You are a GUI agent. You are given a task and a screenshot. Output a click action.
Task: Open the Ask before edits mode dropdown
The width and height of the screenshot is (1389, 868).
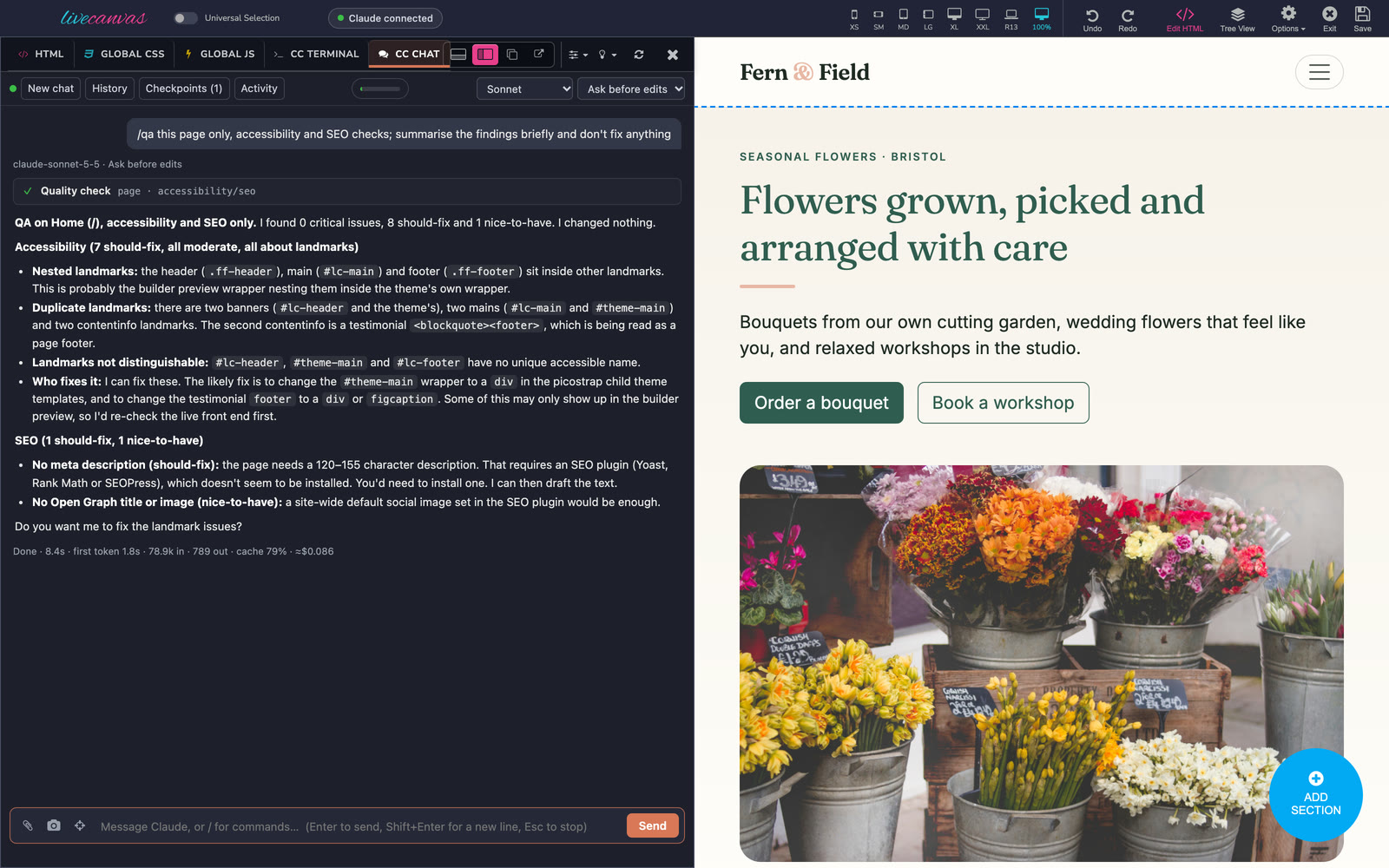631,89
